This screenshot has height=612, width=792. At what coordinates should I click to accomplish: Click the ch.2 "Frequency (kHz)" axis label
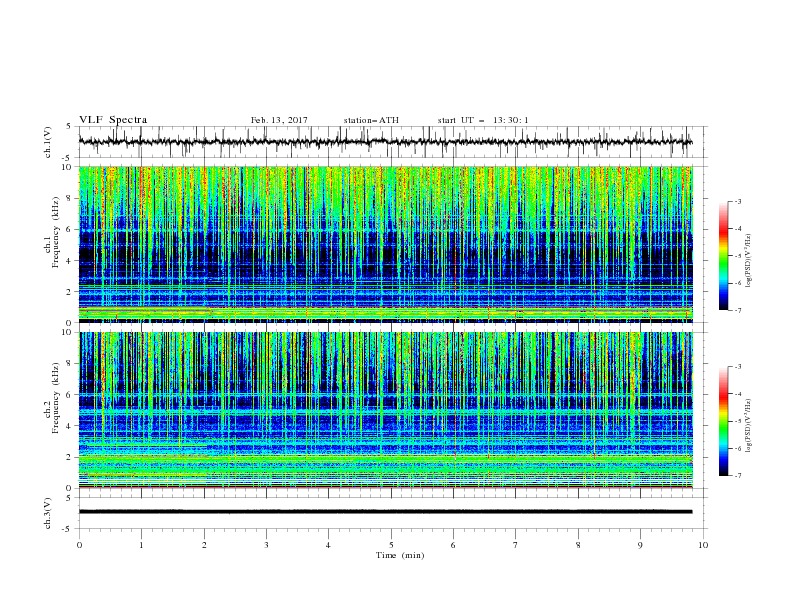pyautogui.click(x=56, y=397)
